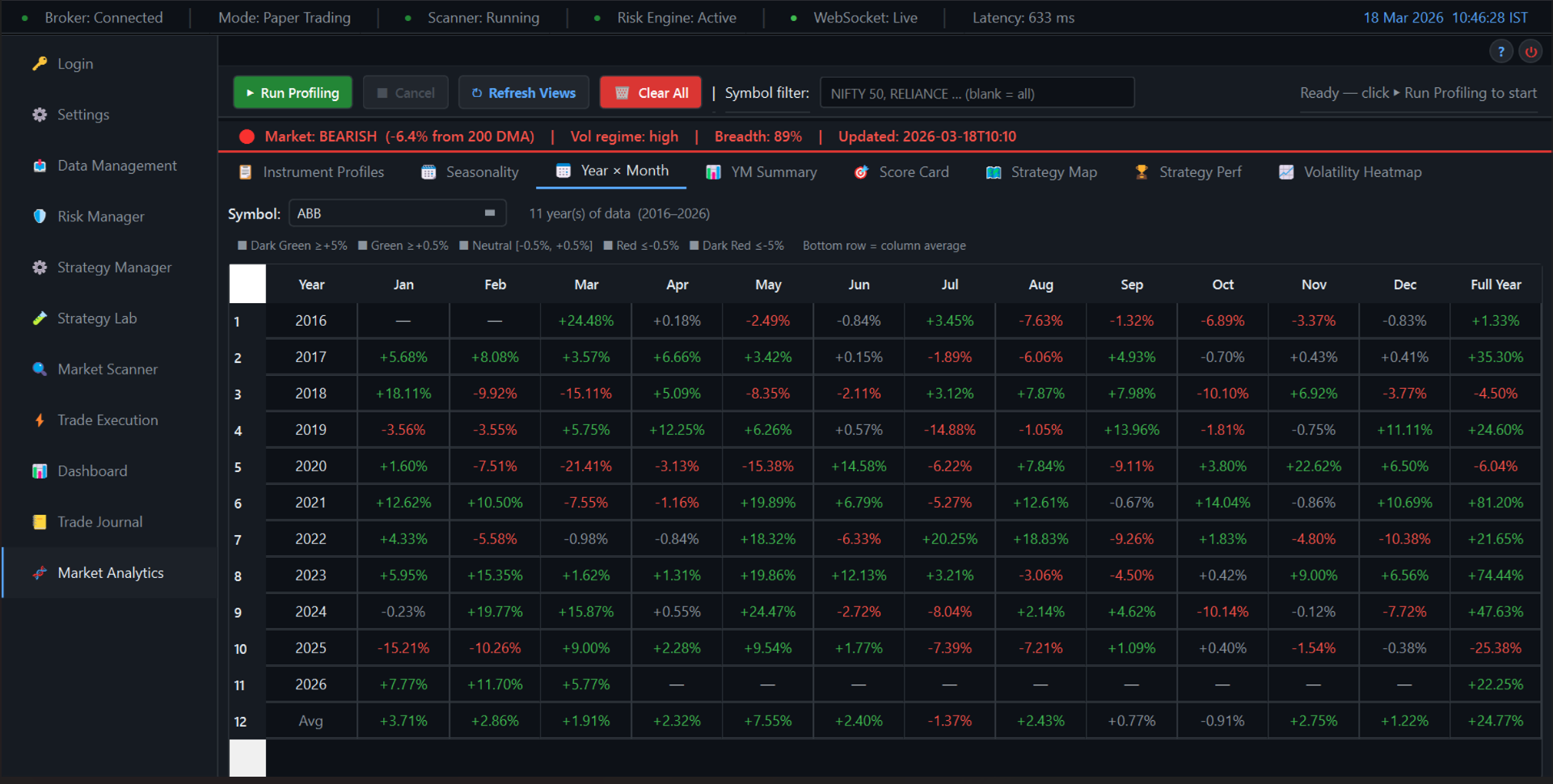Select the 2020 row in the table

(310, 466)
